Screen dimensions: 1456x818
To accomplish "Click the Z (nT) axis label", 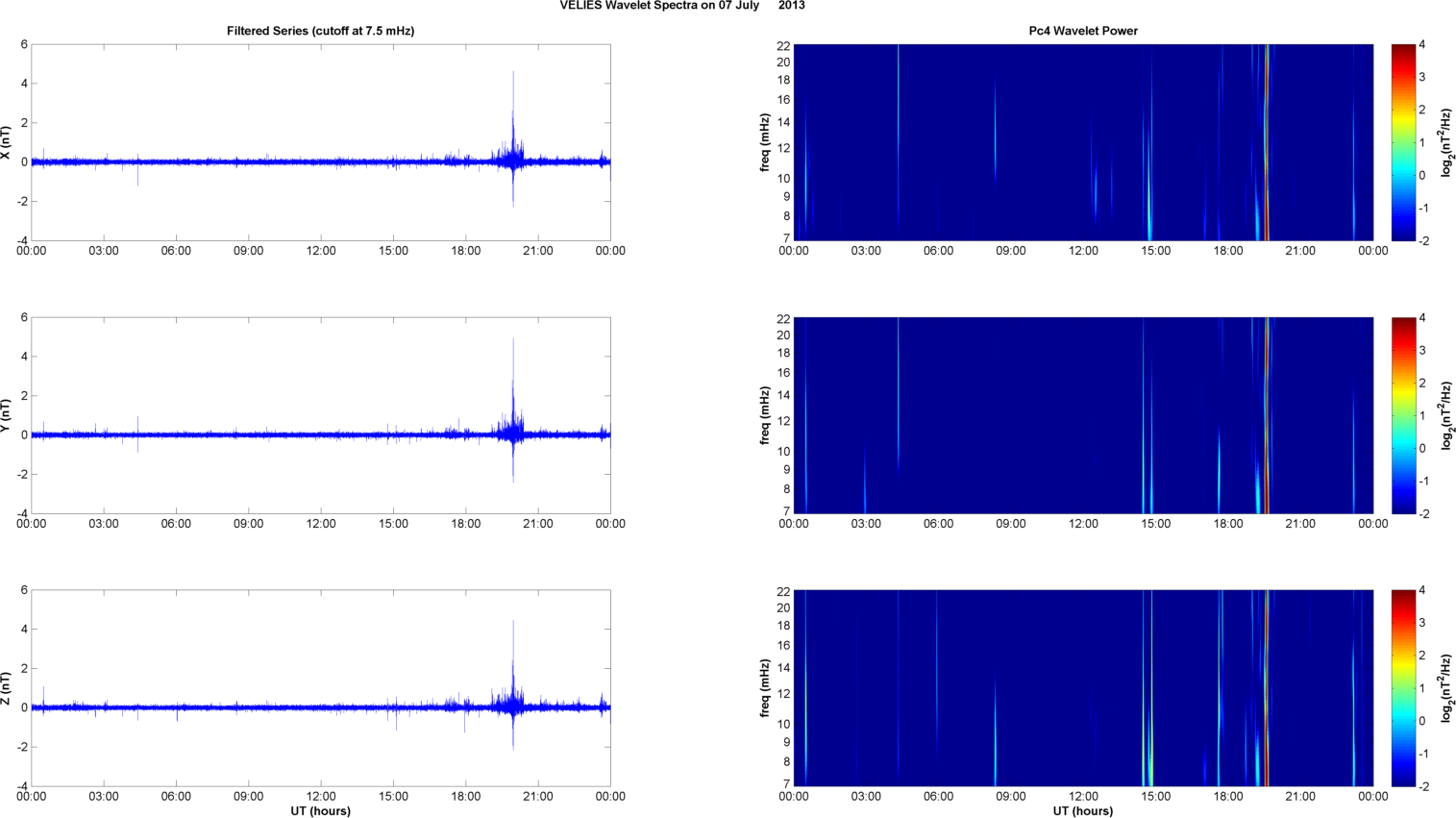I will pos(7,688).
